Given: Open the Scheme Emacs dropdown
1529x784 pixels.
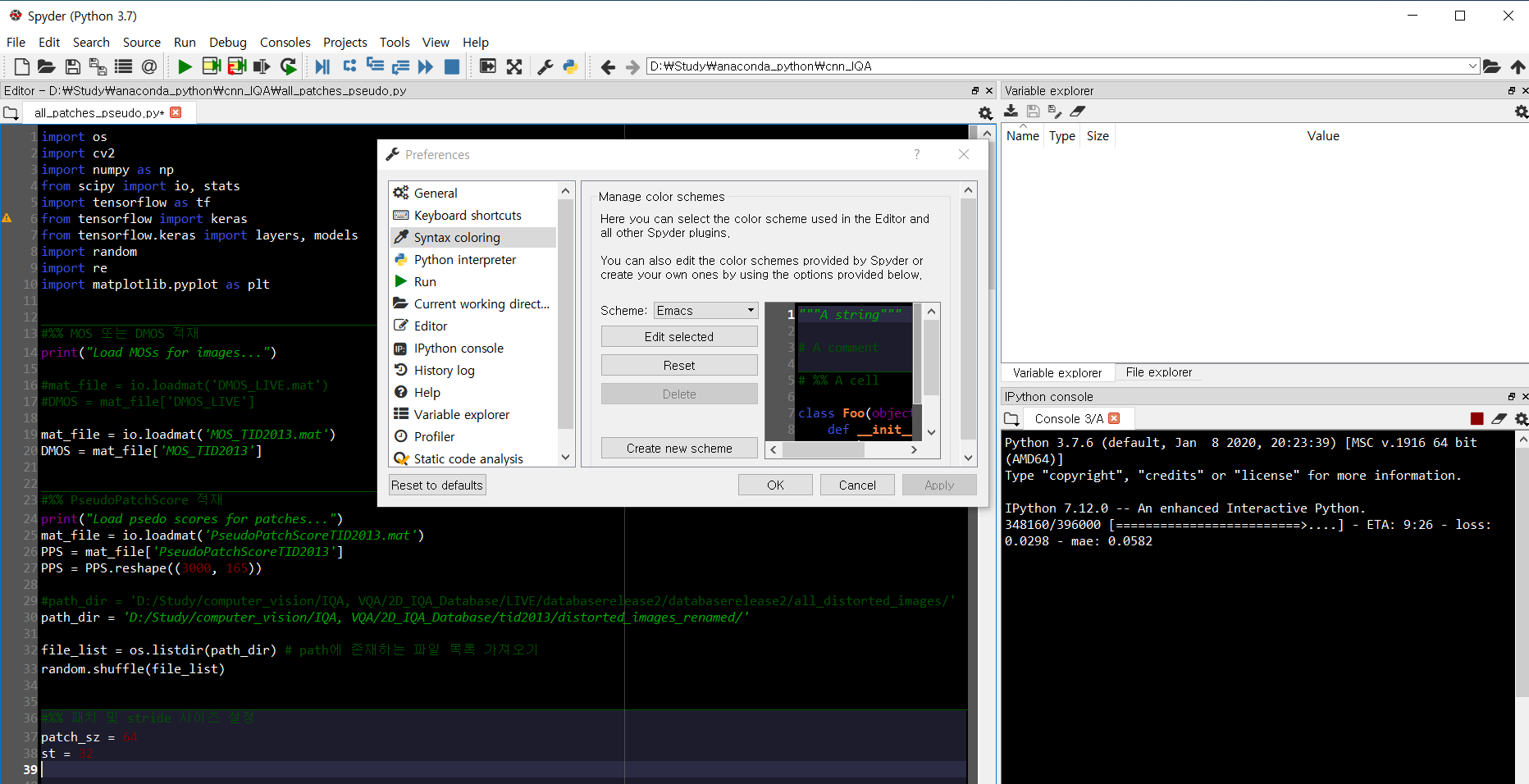Looking at the screenshot, I should (x=705, y=310).
